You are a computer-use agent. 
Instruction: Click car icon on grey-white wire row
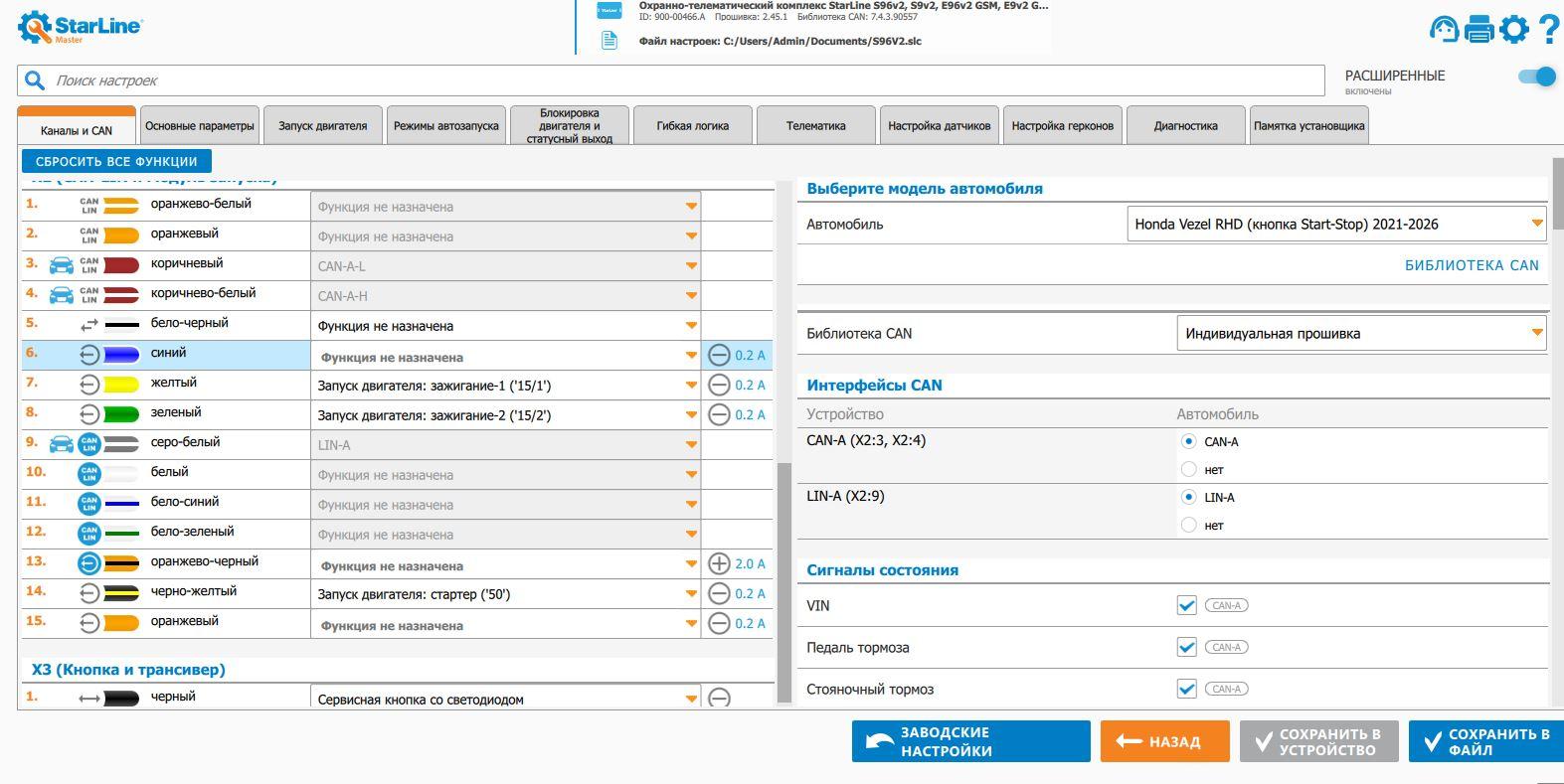[x=62, y=443]
